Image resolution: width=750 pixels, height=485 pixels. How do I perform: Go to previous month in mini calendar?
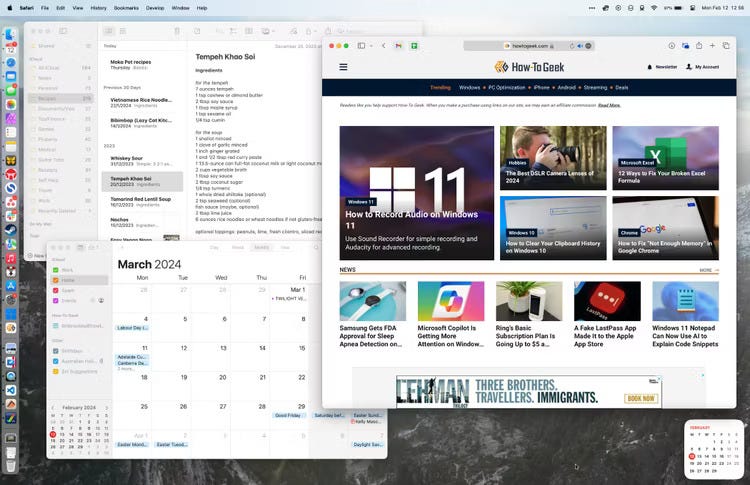53,408
